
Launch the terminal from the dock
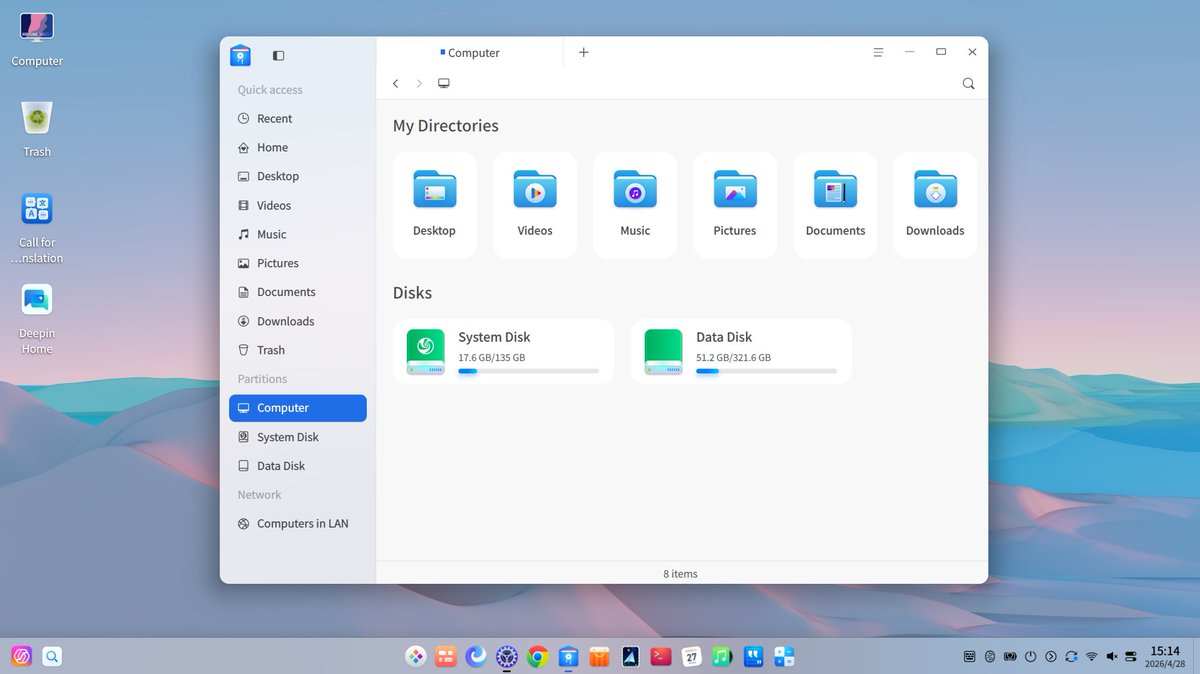click(661, 656)
